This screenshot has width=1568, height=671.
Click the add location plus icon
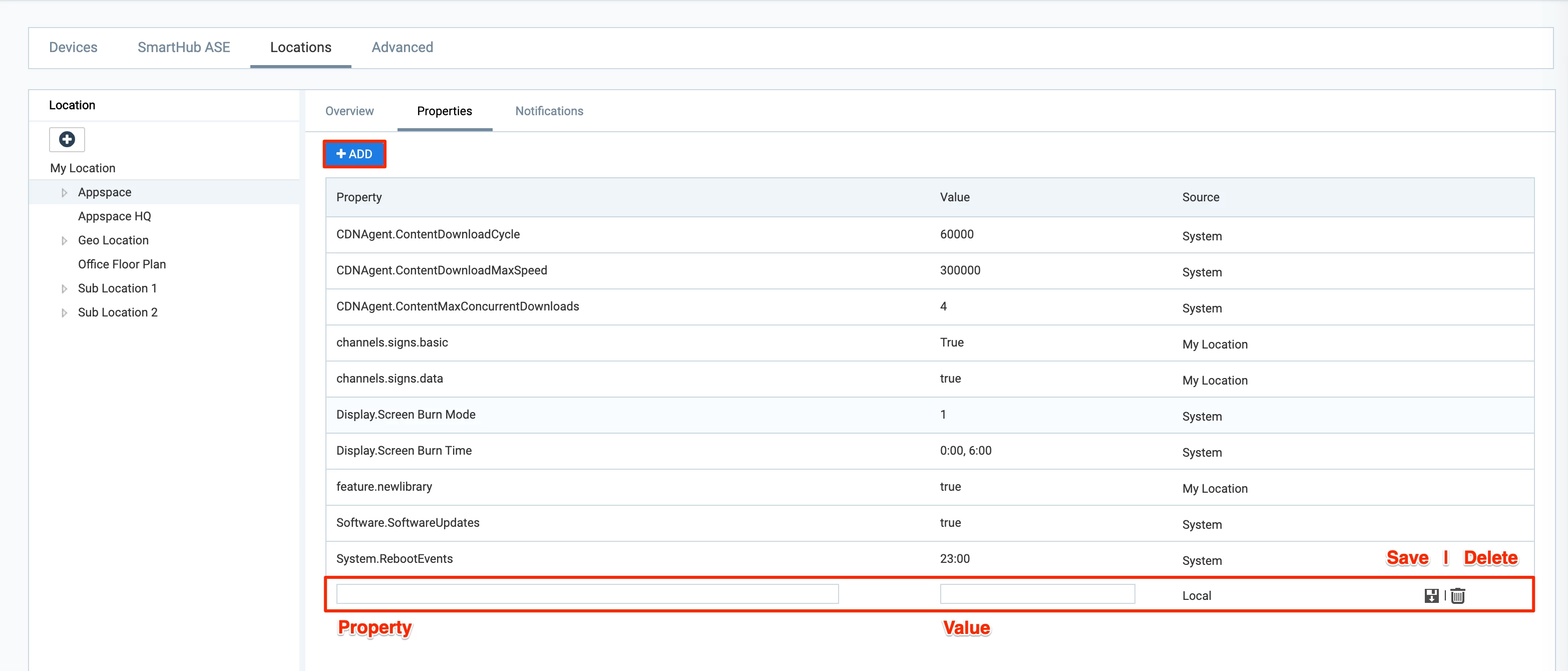coord(67,139)
